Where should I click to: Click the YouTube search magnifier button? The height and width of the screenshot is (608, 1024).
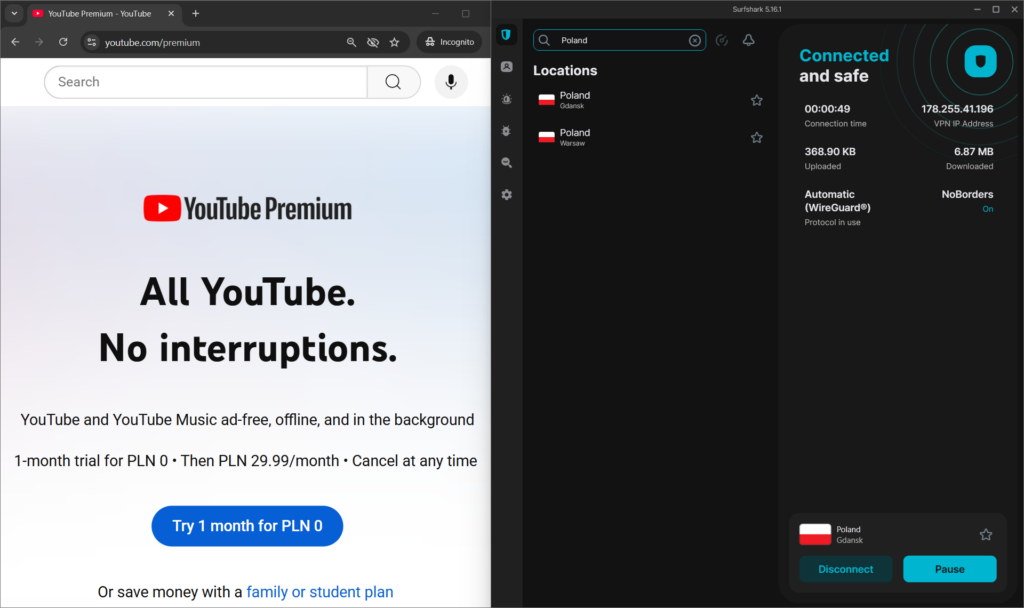point(393,82)
